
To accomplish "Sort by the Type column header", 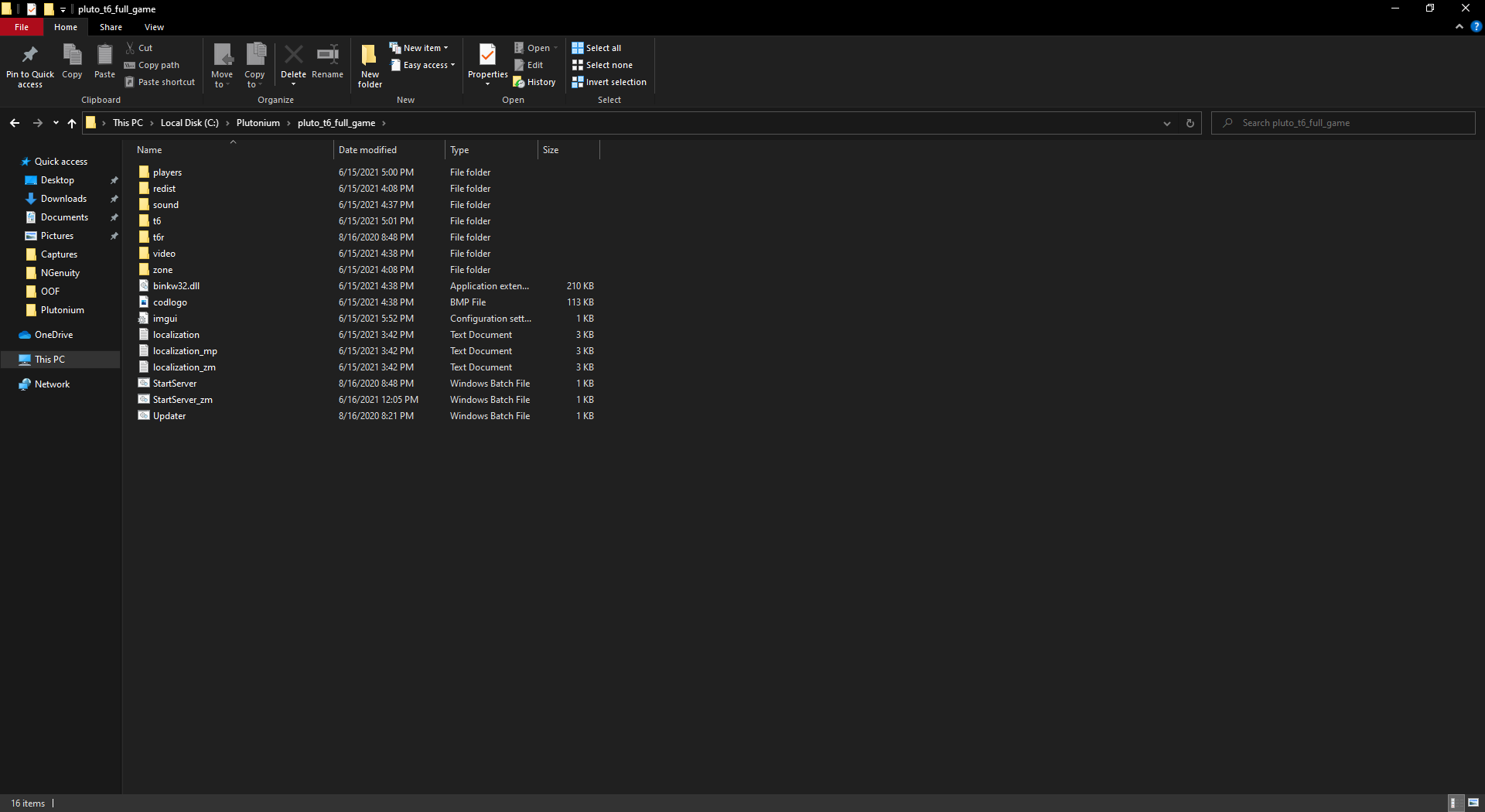I will (491, 150).
